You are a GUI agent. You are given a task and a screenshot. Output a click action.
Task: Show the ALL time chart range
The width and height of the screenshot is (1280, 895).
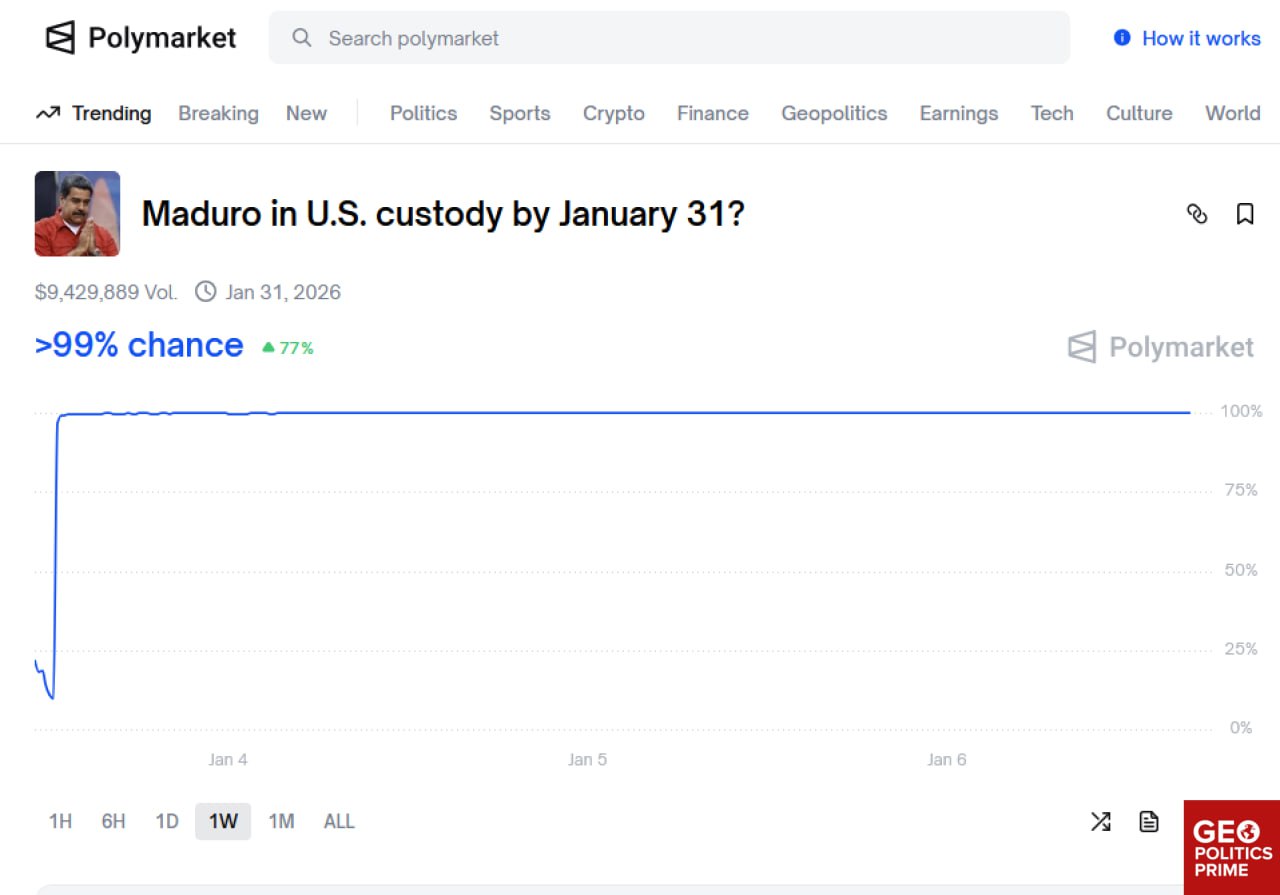coord(339,822)
